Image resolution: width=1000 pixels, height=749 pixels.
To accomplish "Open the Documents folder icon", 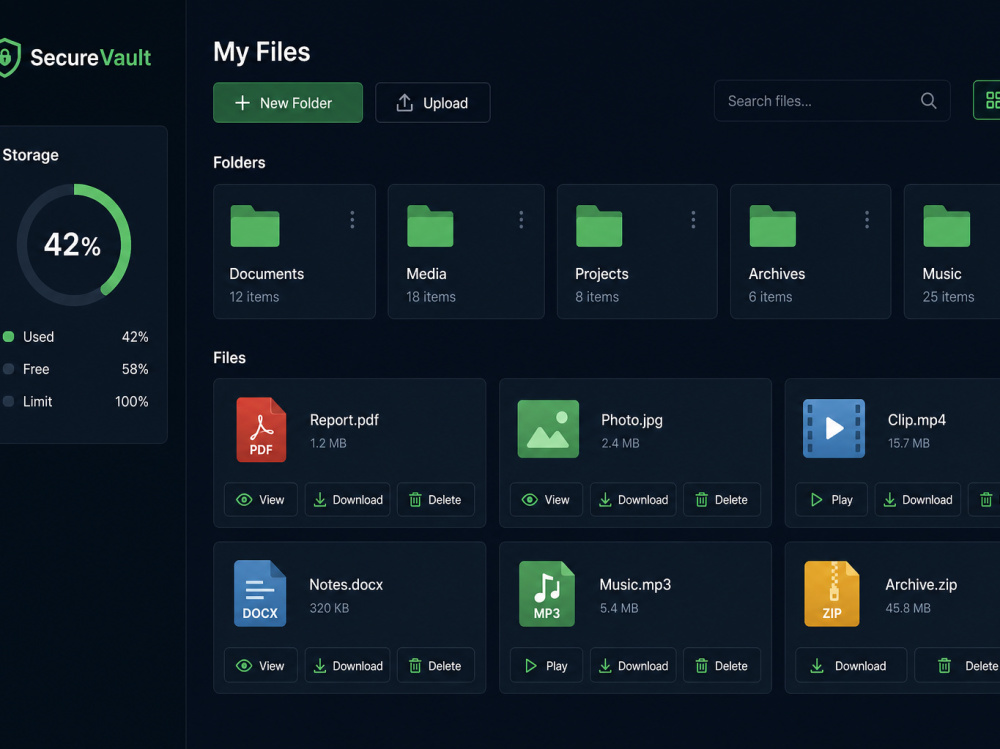I will coord(254,226).
